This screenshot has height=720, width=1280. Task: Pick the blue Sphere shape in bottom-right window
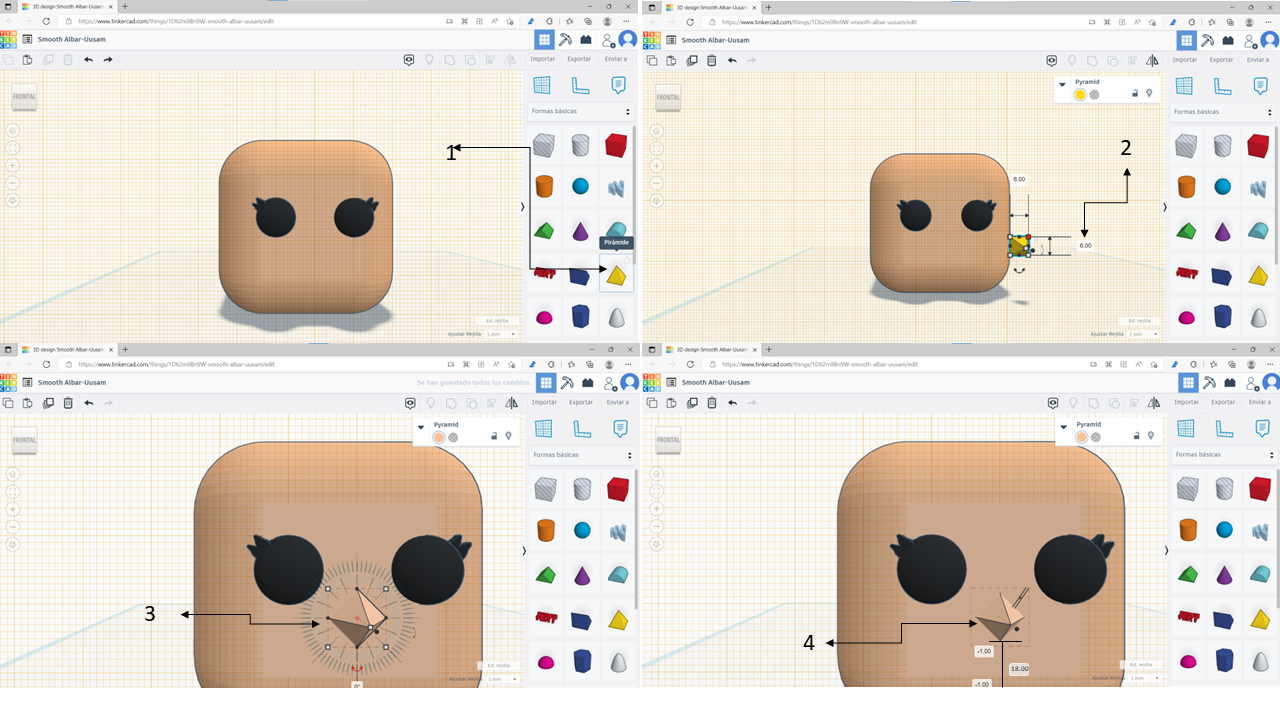[1222, 529]
